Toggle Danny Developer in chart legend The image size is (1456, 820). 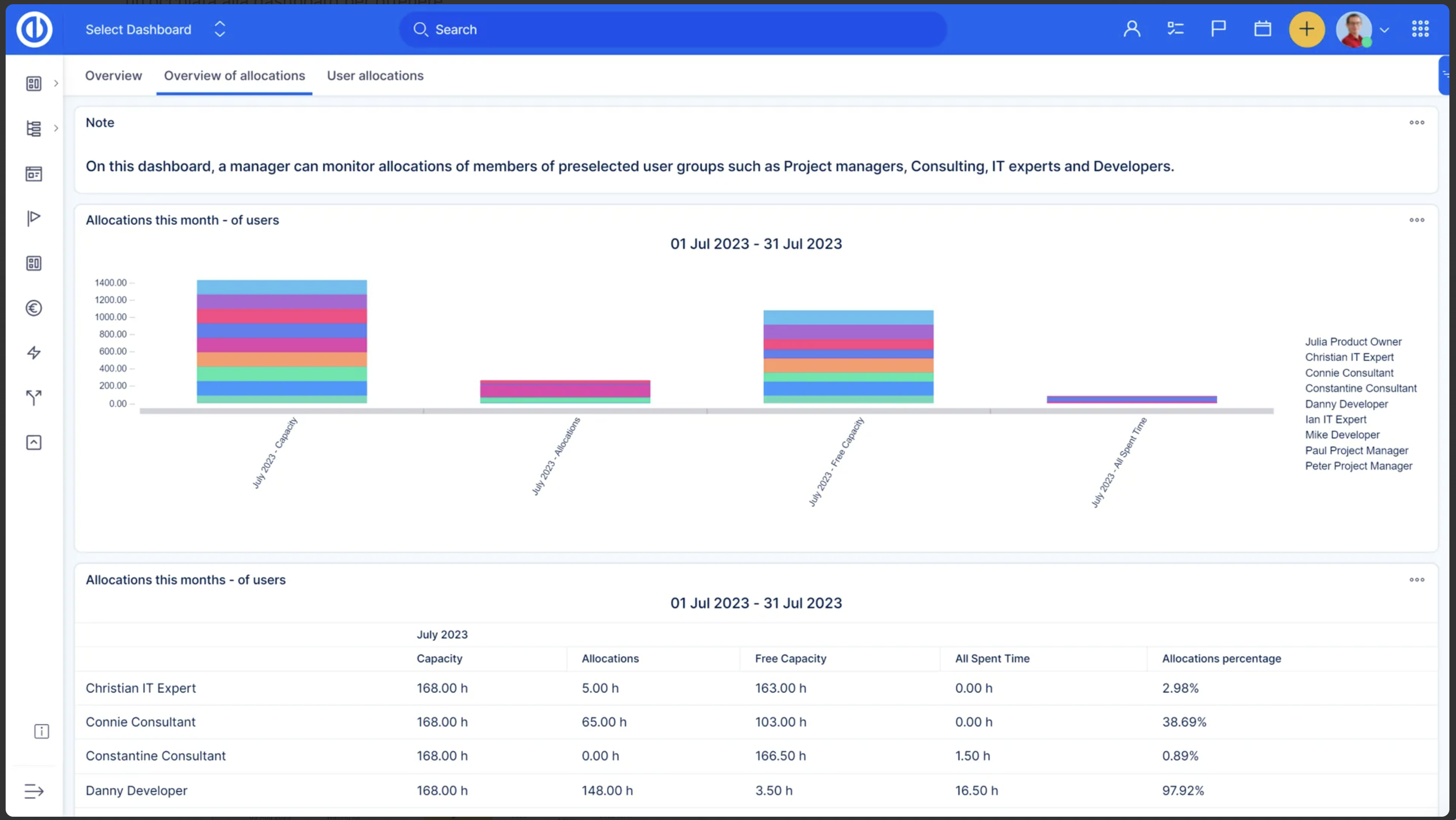(1346, 404)
